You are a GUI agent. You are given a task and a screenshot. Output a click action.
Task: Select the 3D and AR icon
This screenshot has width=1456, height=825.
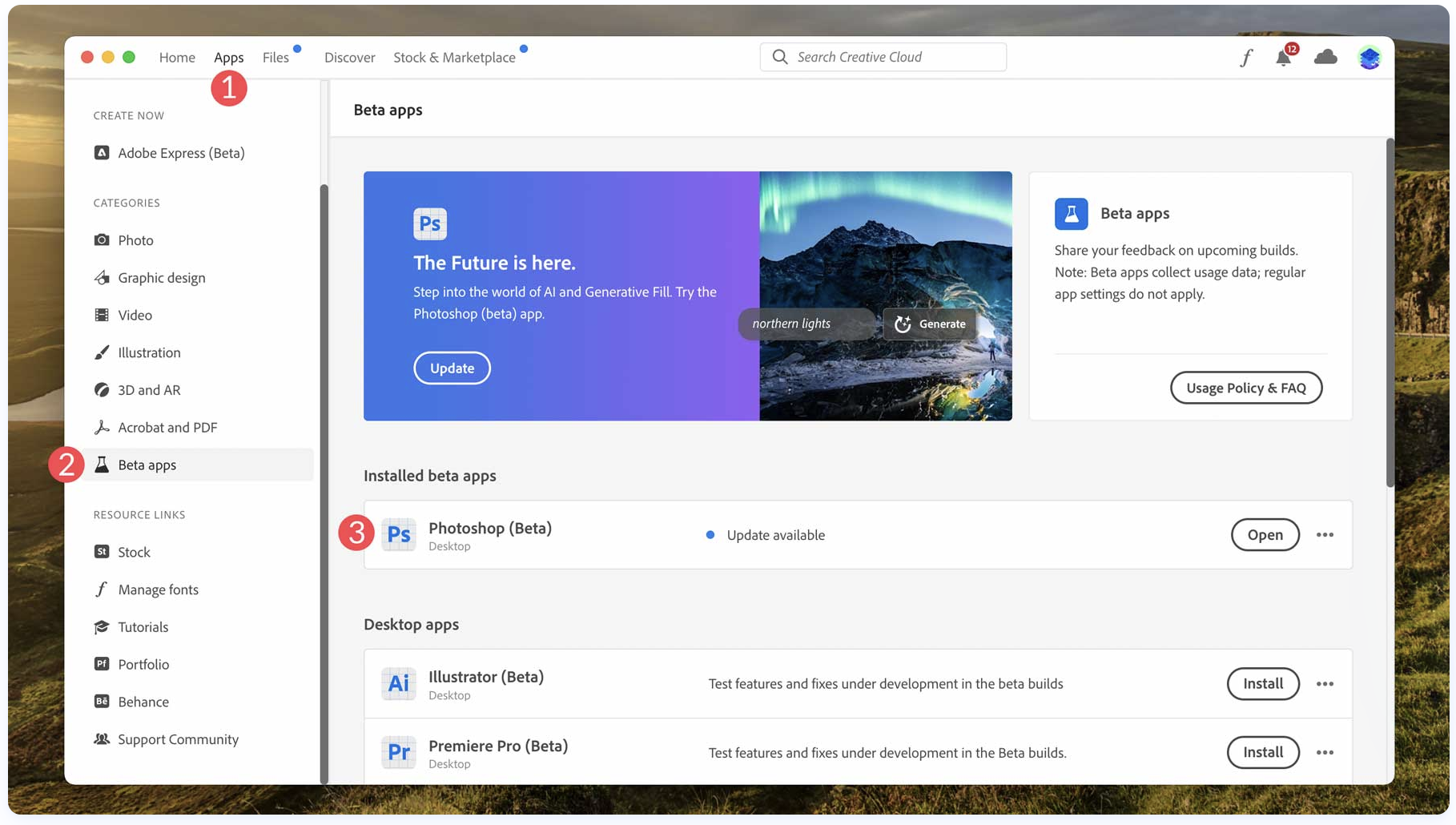tap(102, 389)
